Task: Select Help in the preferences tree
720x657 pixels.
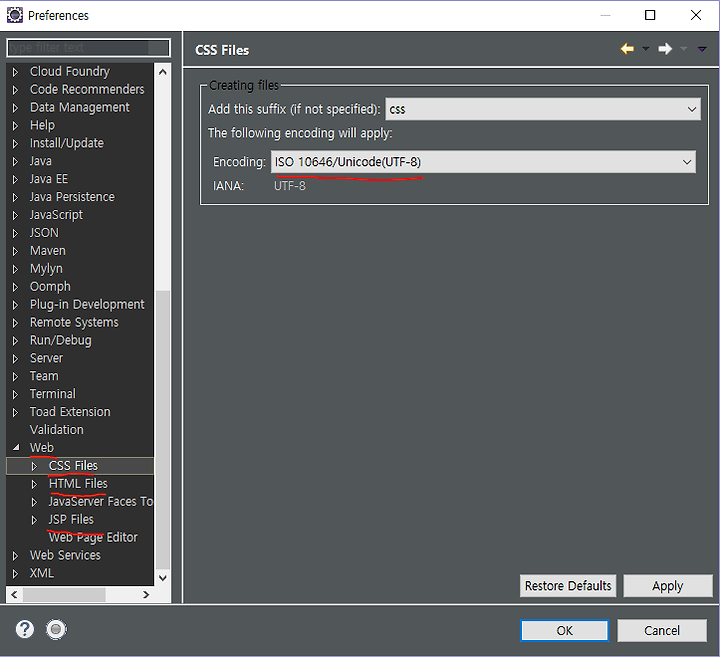Action: [42, 125]
